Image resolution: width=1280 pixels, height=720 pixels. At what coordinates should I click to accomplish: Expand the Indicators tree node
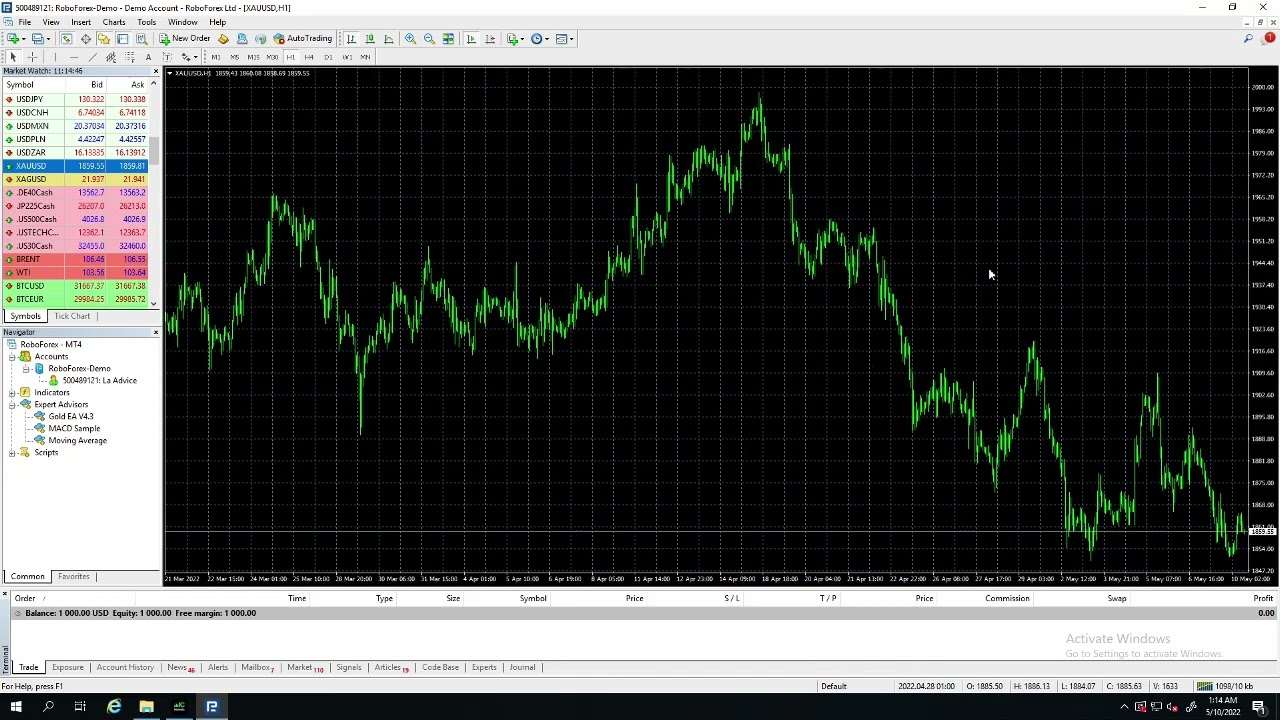[x=12, y=392]
